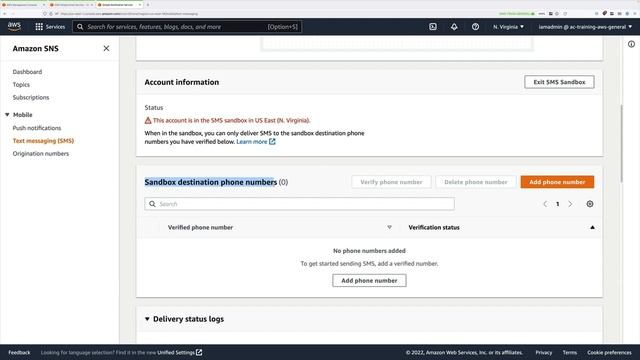Open Unified Settings link in footer
The width and height of the screenshot is (640, 360).
tap(180, 352)
